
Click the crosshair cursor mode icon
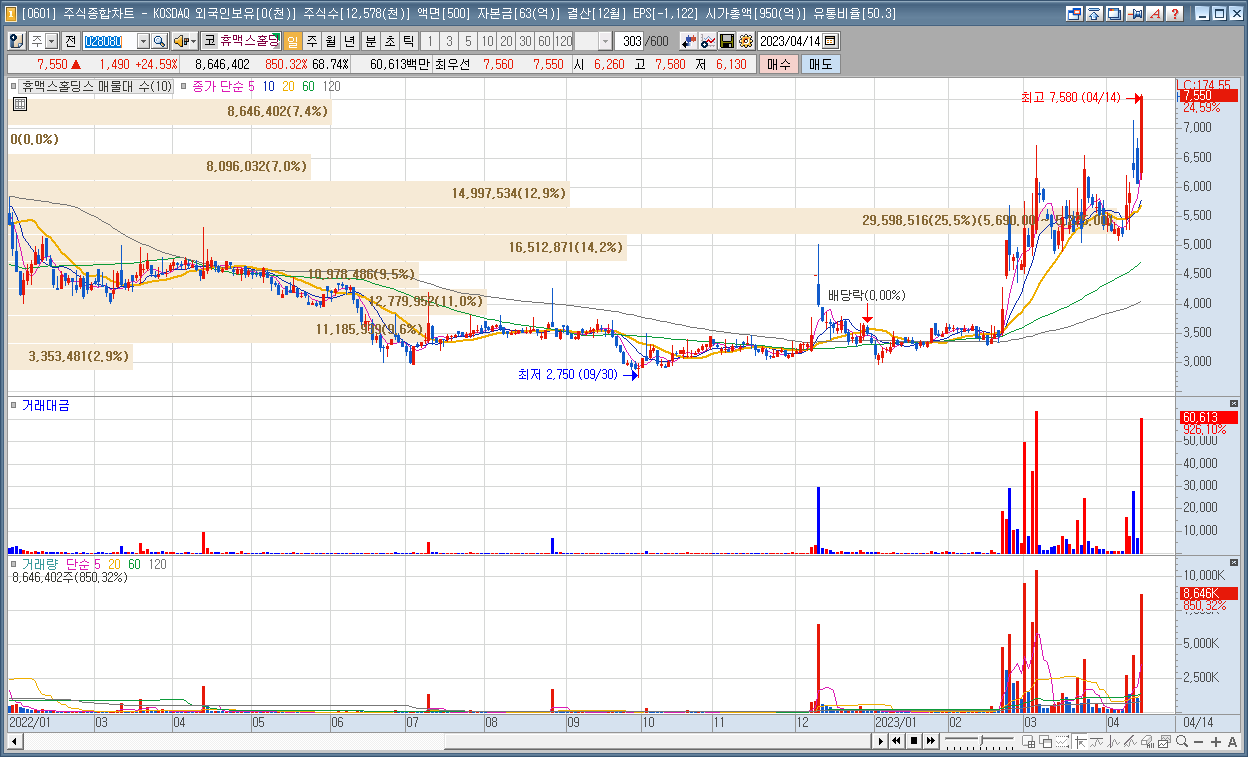[1080, 741]
